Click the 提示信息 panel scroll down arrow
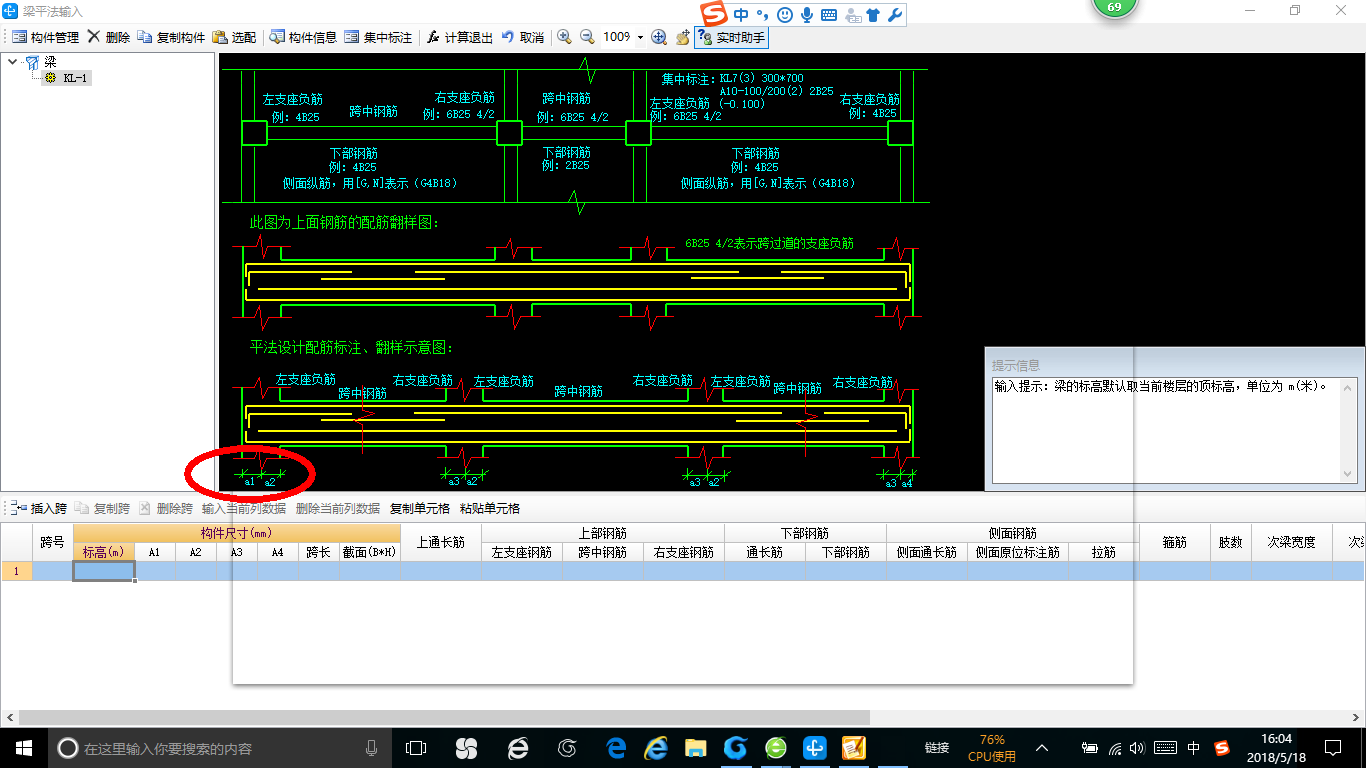 click(1349, 474)
